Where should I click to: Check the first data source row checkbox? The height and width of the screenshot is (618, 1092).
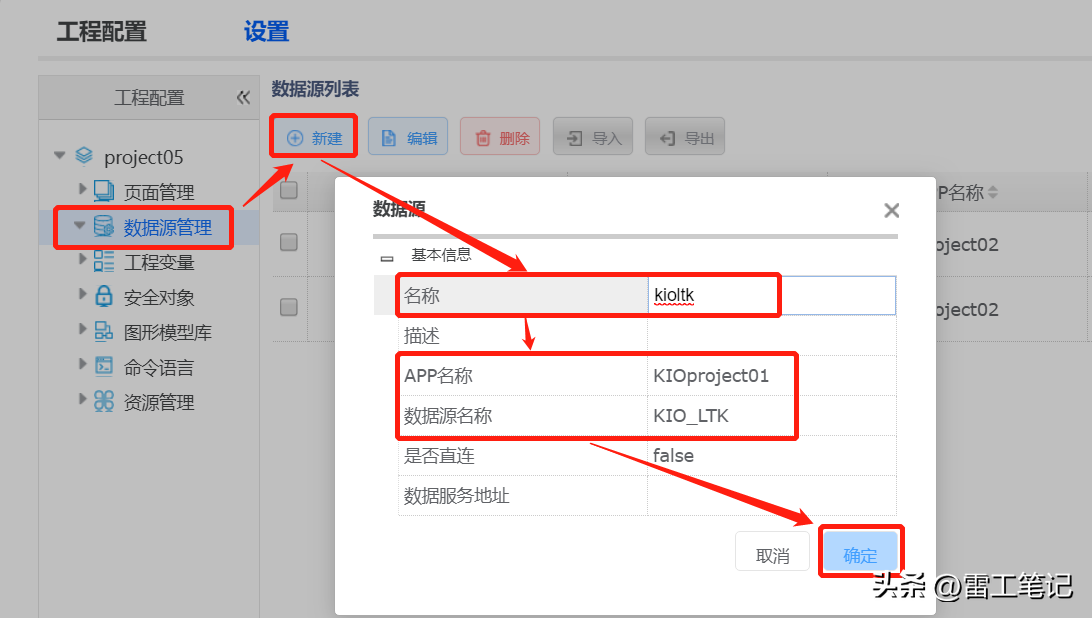[289, 242]
